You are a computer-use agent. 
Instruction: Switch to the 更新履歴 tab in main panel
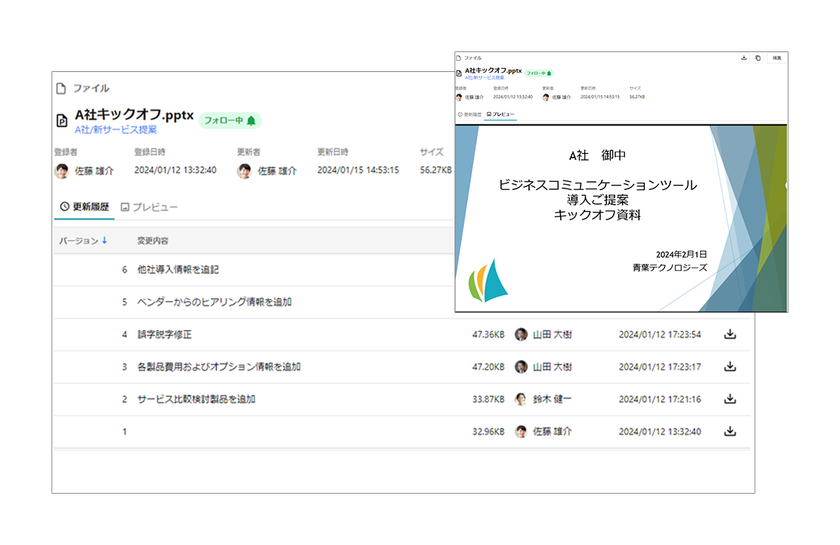(x=84, y=207)
